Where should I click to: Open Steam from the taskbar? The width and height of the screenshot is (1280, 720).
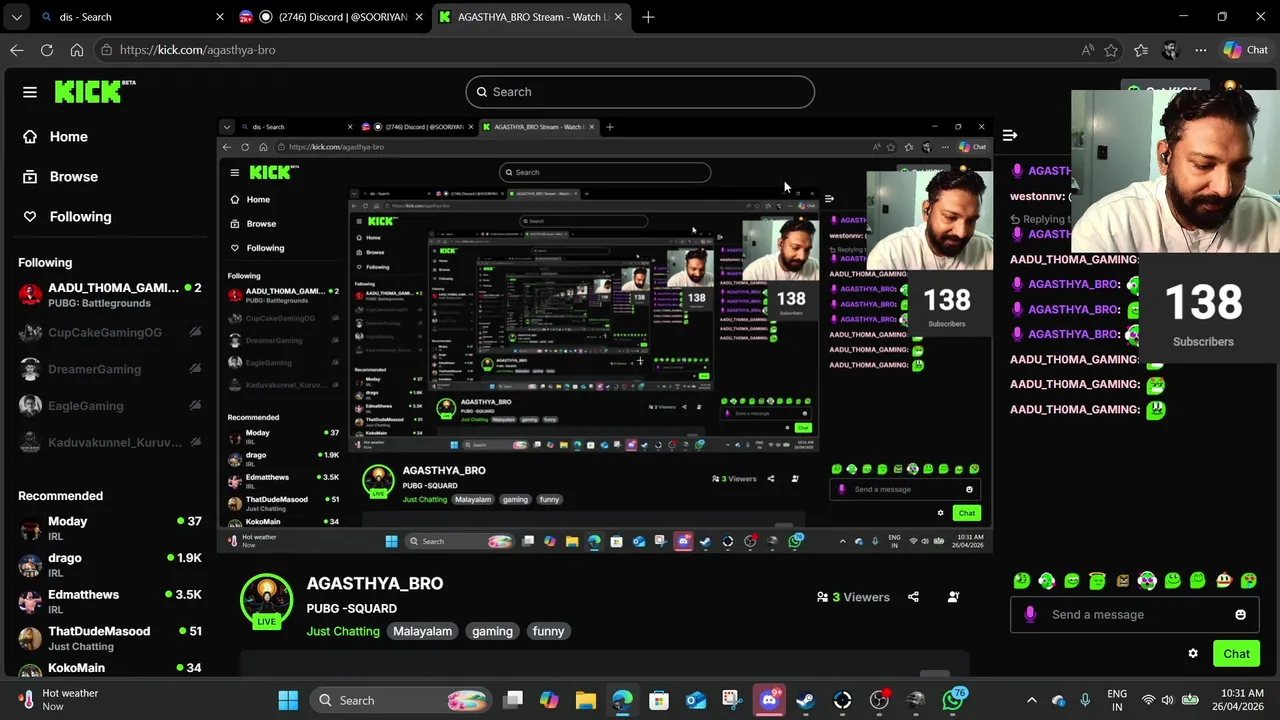pos(805,700)
